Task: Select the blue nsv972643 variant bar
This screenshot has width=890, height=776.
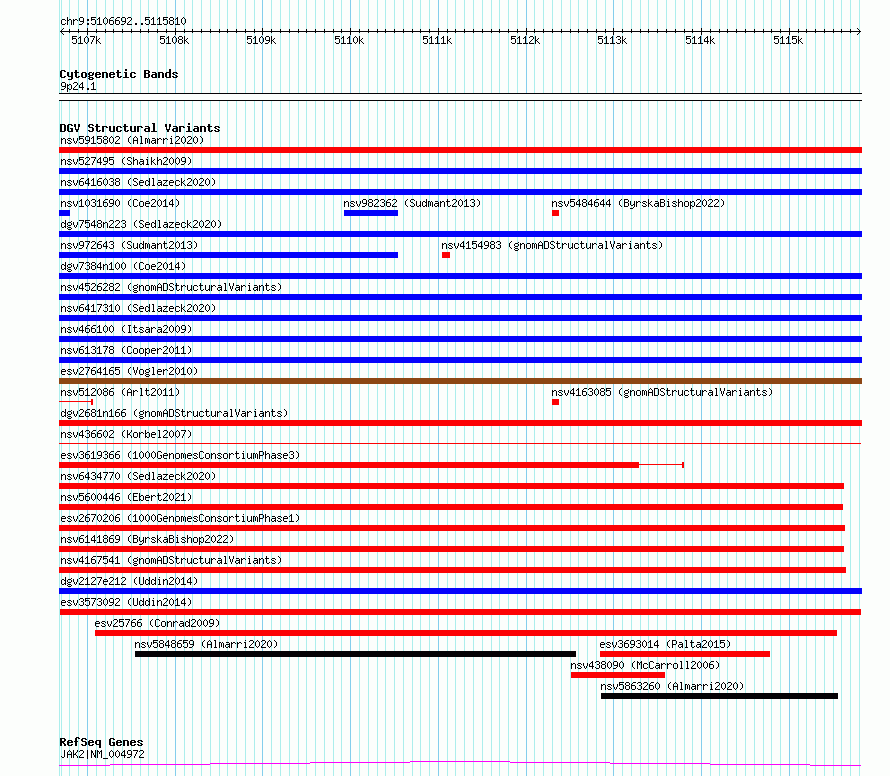Action: coord(229,255)
